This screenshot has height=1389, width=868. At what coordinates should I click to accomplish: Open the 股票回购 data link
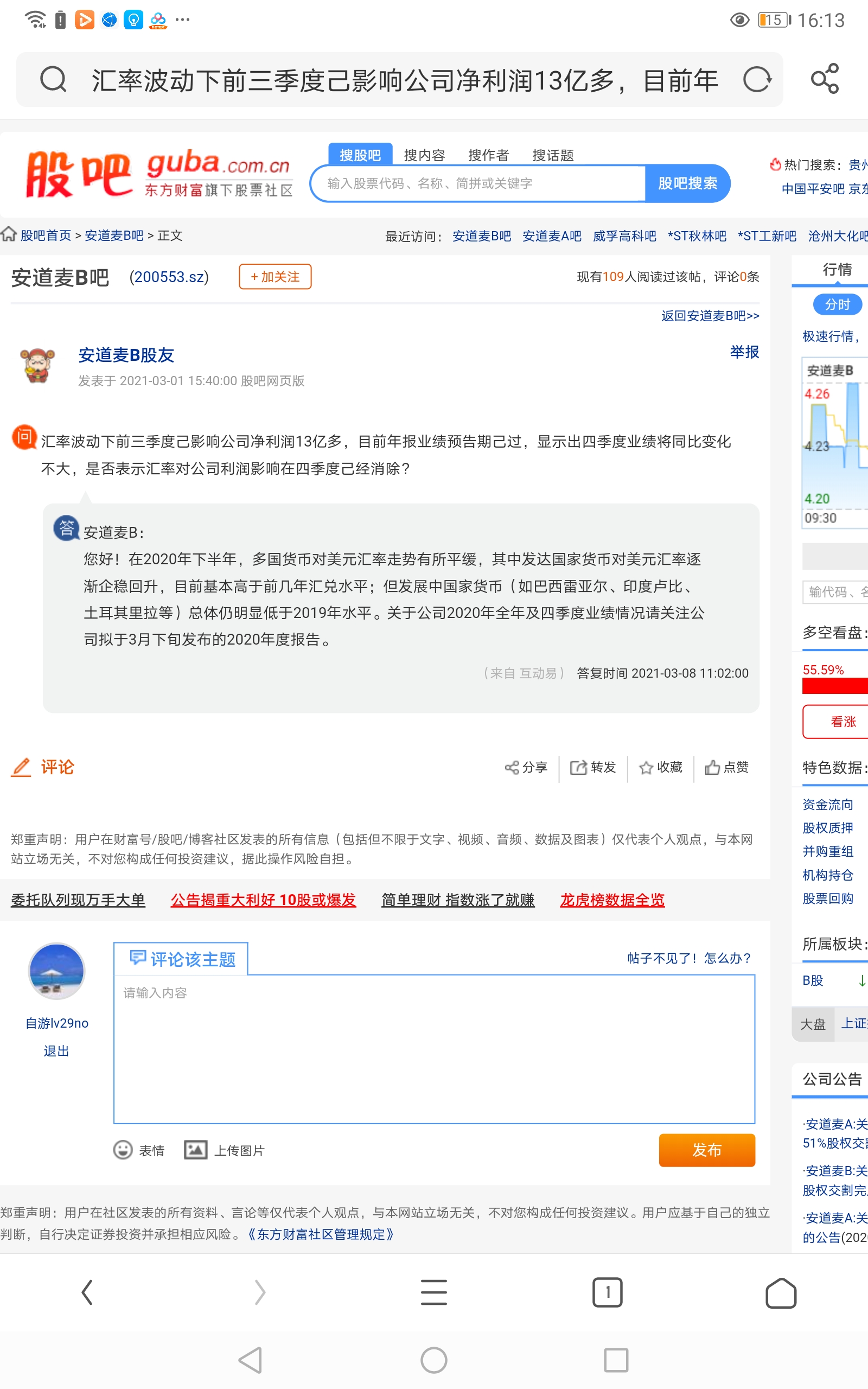pos(827,899)
